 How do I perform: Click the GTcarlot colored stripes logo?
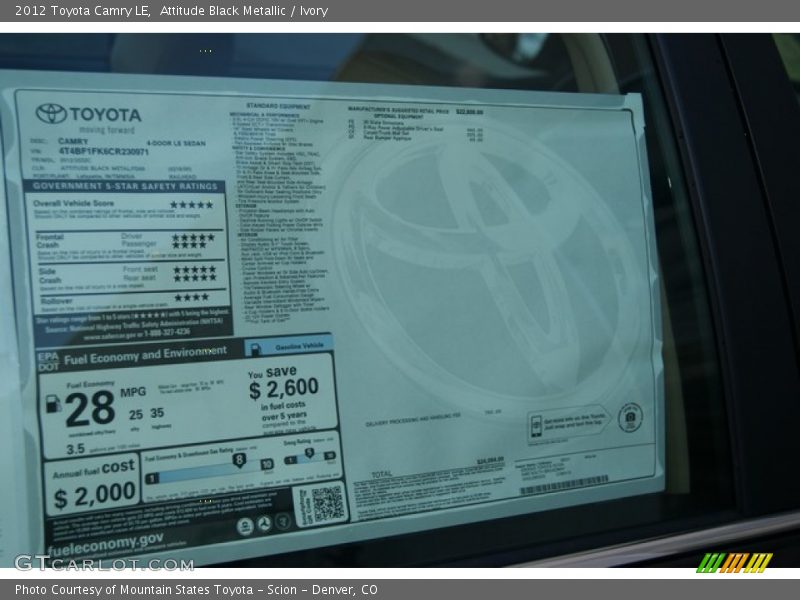pos(733,564)
